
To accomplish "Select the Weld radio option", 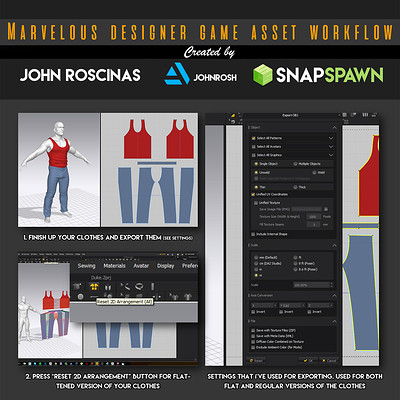I will click(x=314, y=173).
